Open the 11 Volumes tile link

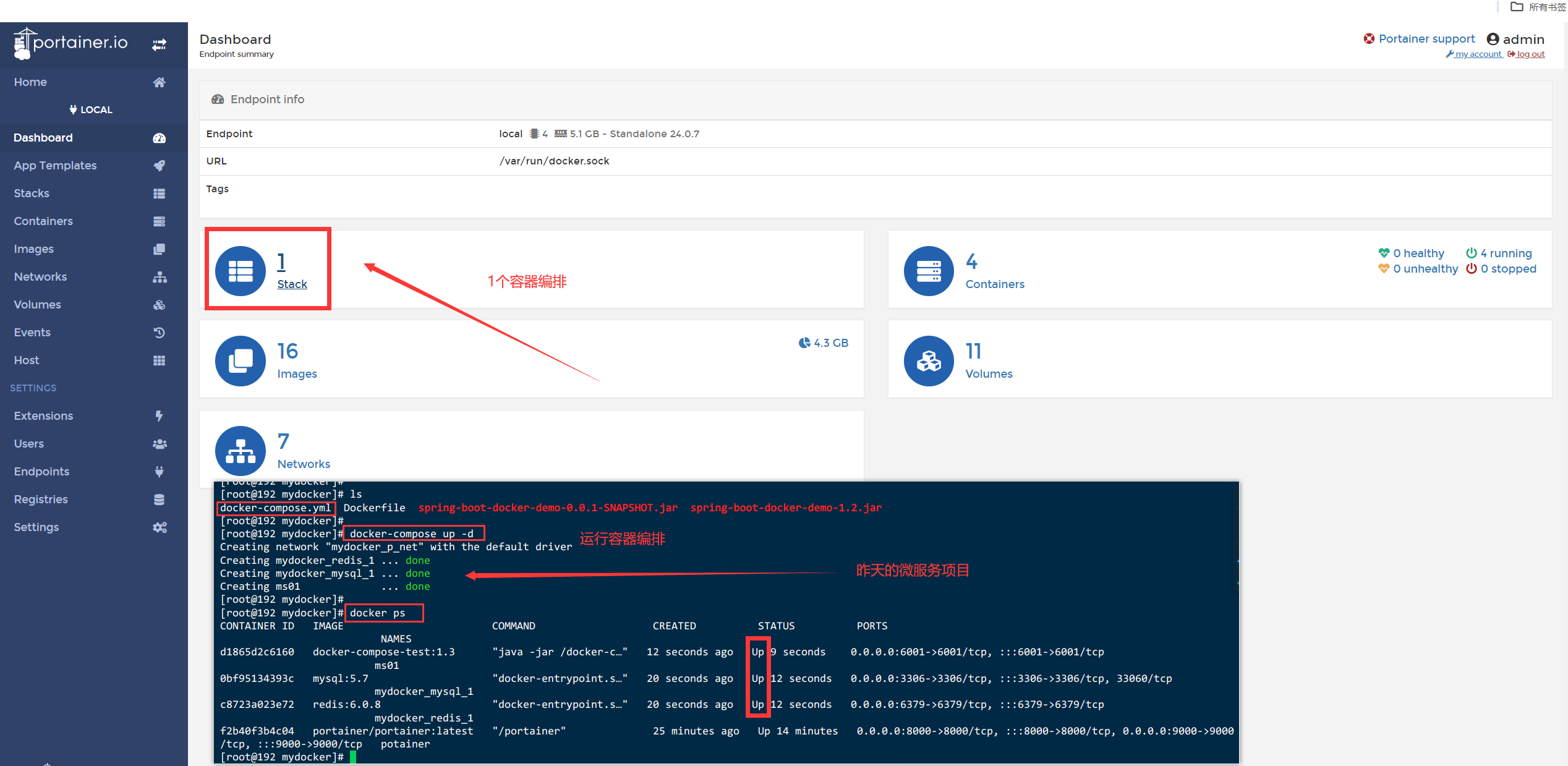(989, 373)
